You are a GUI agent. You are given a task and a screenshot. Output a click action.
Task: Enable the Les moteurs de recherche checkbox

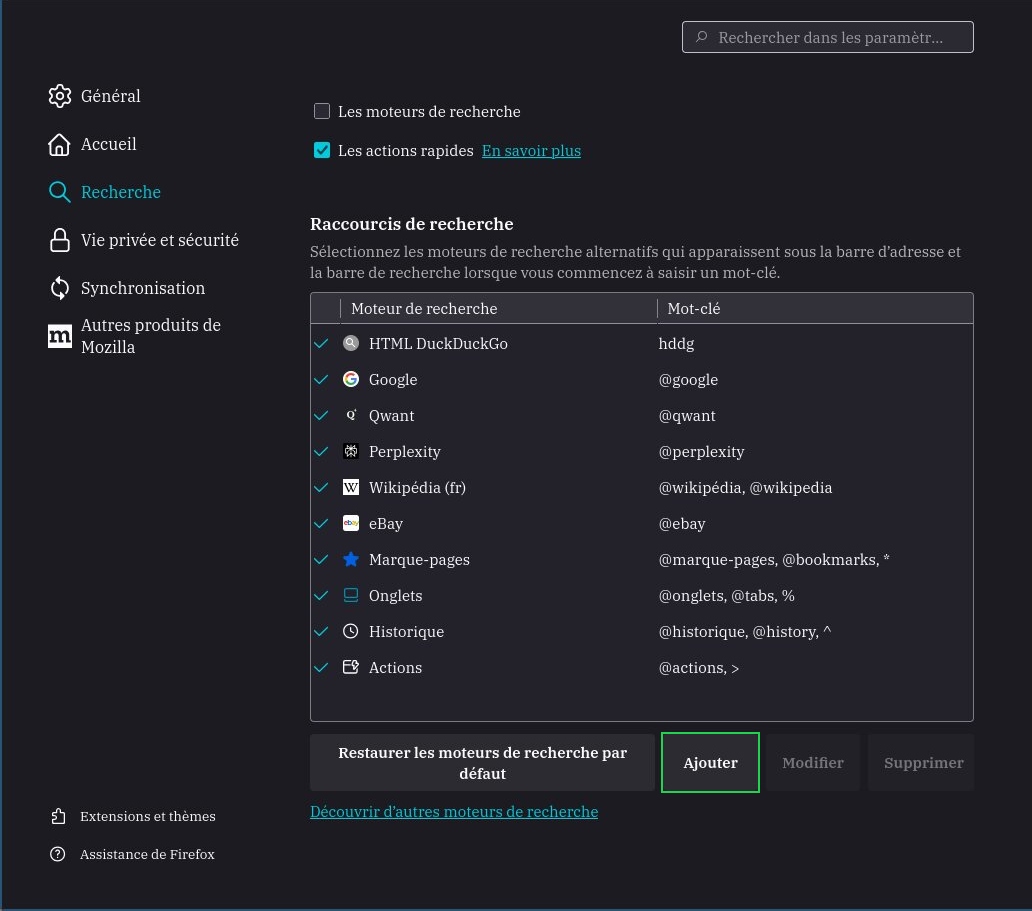tap(322, 111)
